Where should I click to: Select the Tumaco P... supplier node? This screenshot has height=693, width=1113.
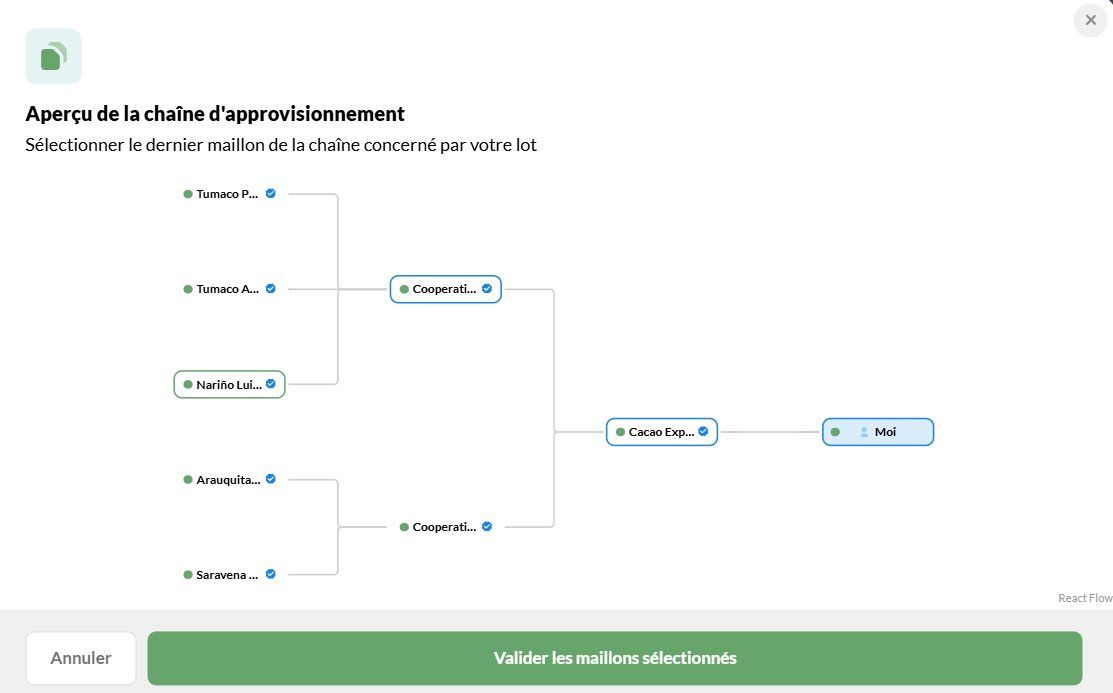pyautogui.click(x=229, y=194)
